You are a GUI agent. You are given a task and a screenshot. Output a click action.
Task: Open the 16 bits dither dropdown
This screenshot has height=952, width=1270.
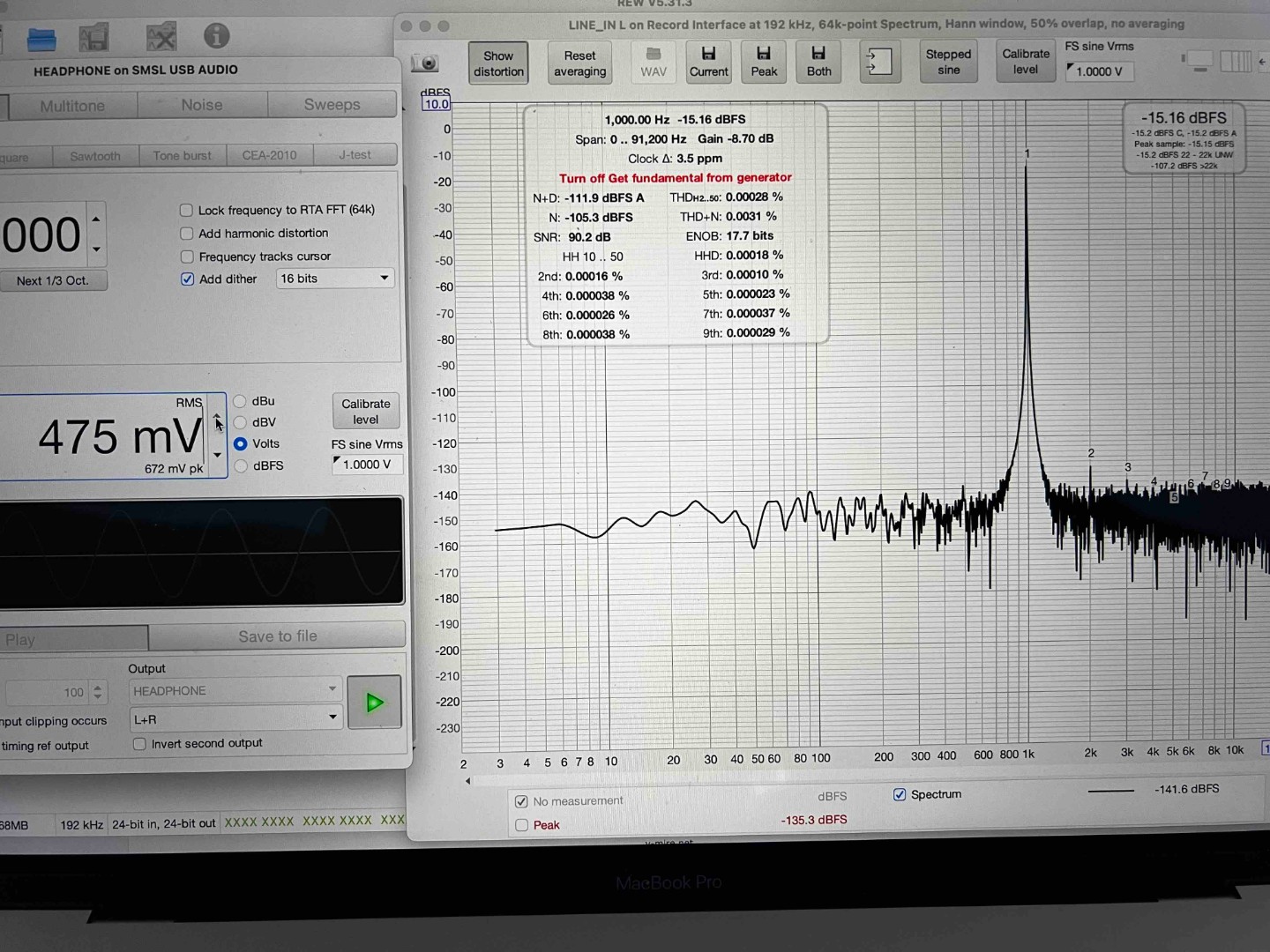click(334, 279)
